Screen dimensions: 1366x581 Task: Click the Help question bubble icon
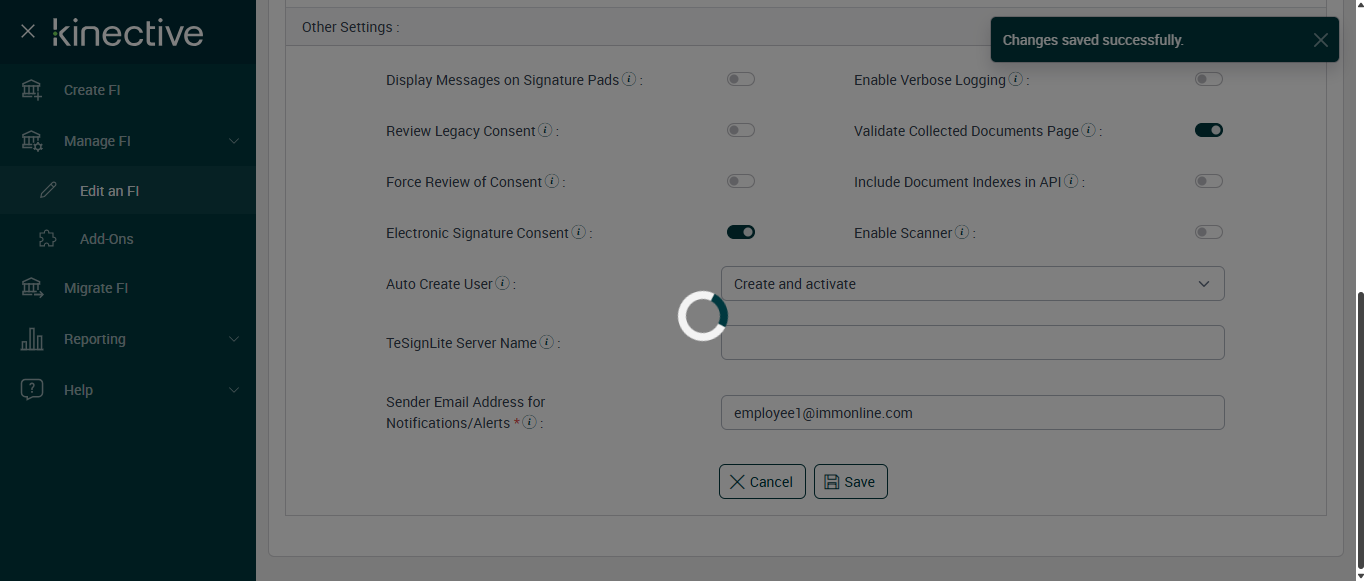[32, 390]
